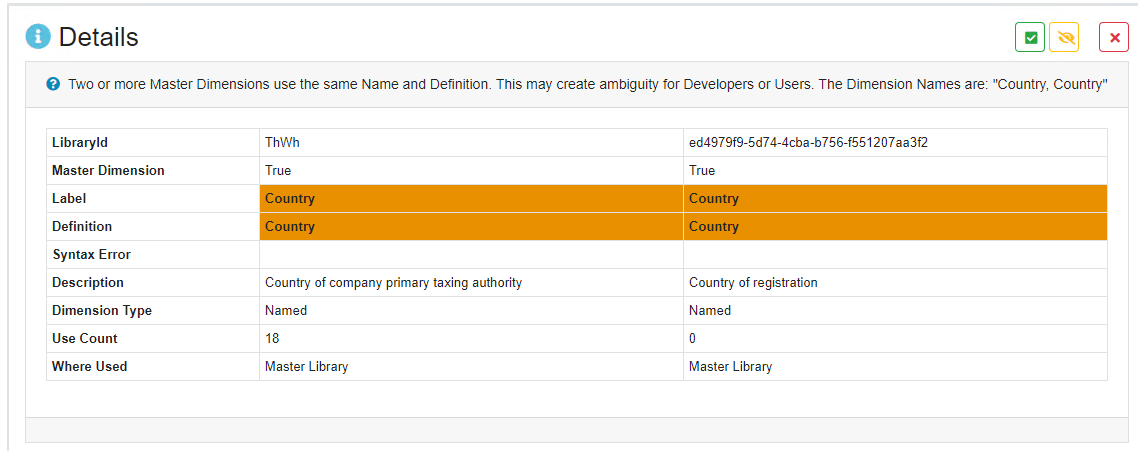This screenshot has width=1138, height=451.
Task: Click the ed4979f9 LibraryId value
Action: coord(808,143)
